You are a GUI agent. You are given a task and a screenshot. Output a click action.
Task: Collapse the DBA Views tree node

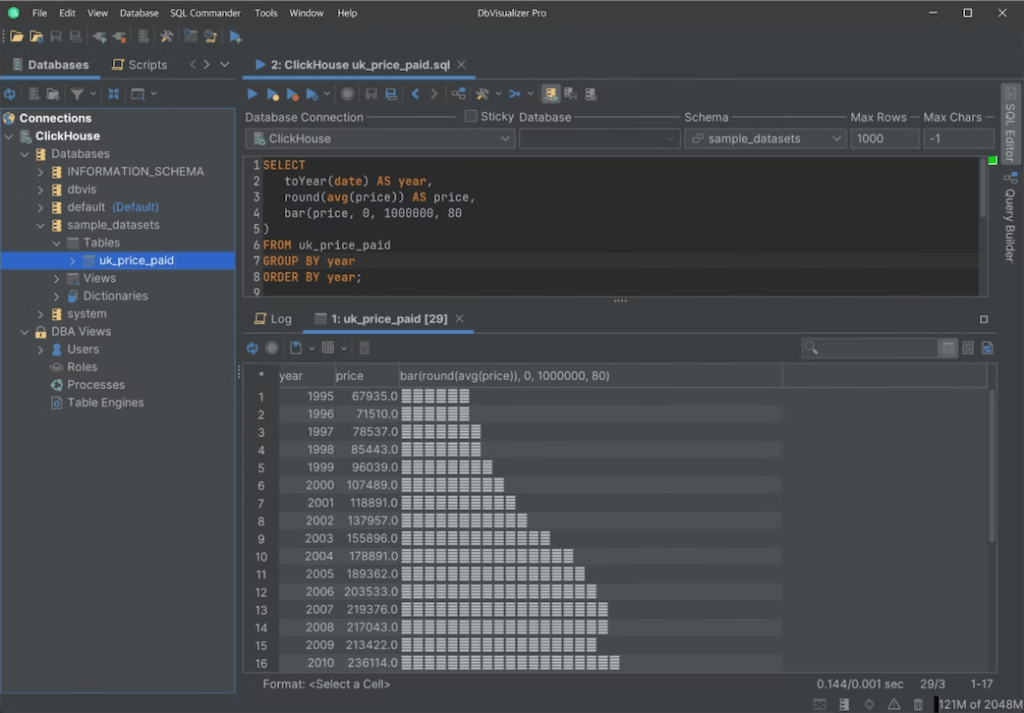(x=25, y=332)
